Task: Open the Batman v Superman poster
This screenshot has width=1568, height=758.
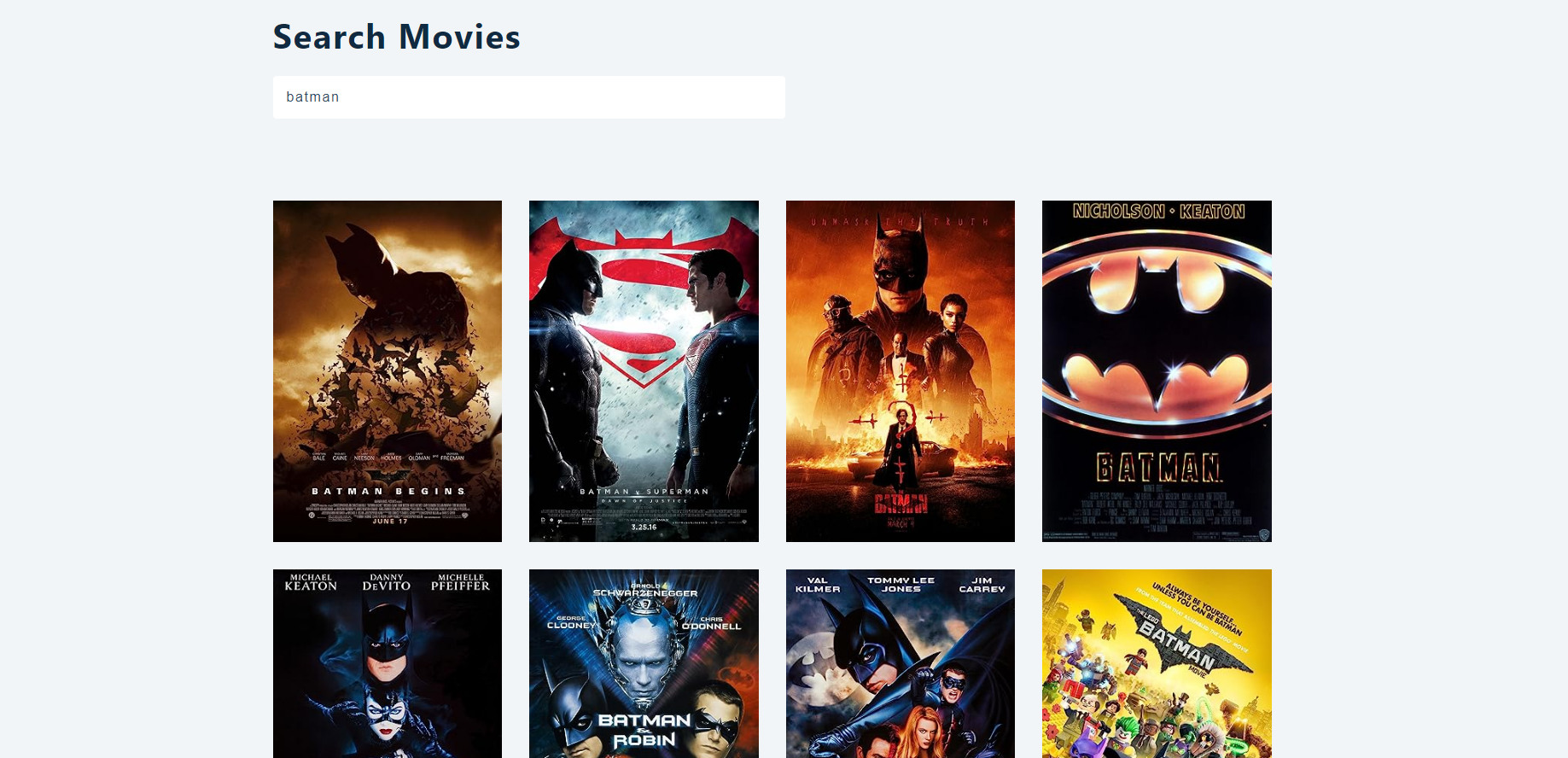Action: tap(644, 371)
